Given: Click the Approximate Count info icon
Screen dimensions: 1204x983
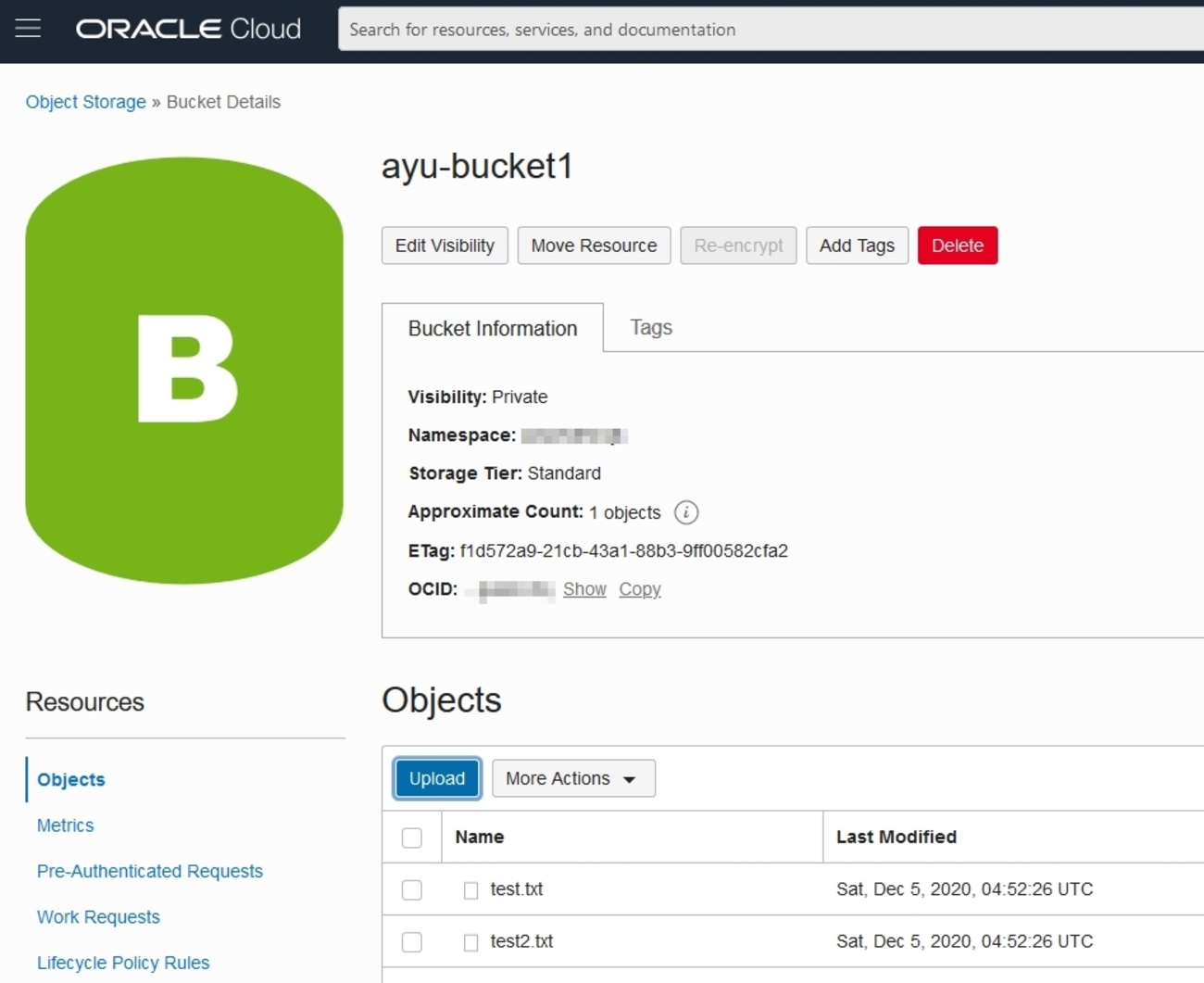Looking at the screenshot, I should pyautogui.click(x=686, y=512).
